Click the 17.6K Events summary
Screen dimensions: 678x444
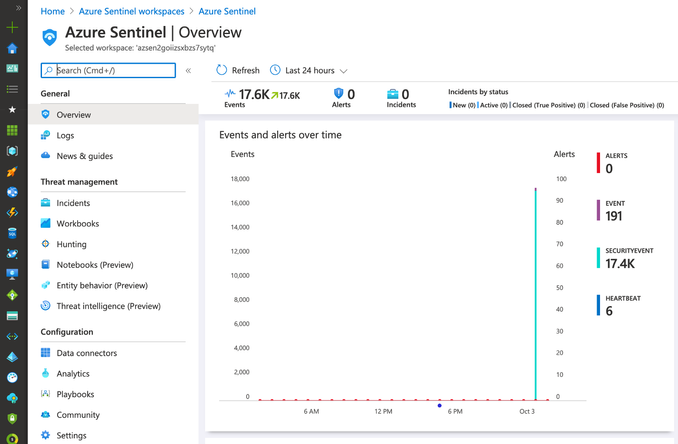[262, 98]
